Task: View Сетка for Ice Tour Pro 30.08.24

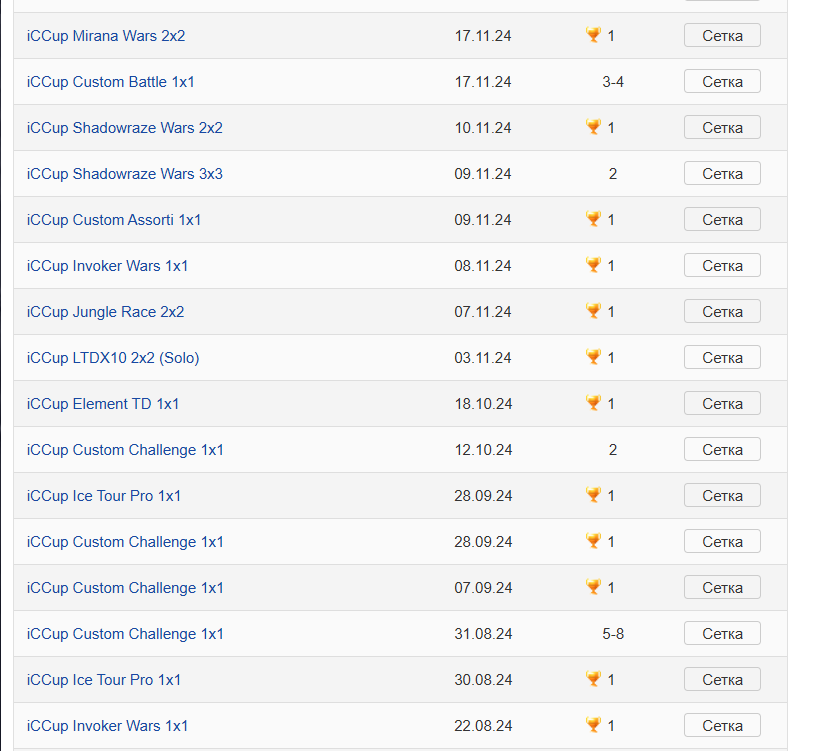Action: pyautogui.click(x=722, y=679)
